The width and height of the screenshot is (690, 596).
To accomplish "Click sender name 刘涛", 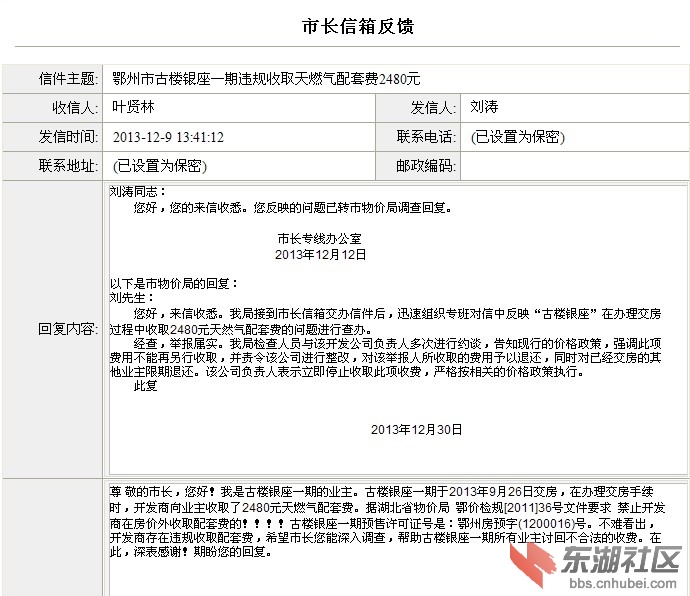I will coord(484,107).
